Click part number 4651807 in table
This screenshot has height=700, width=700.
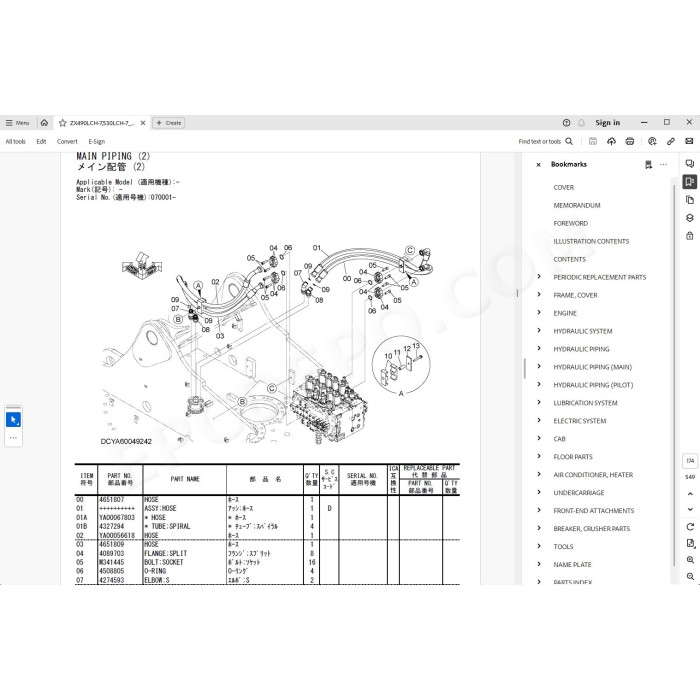tap(112, 500)
